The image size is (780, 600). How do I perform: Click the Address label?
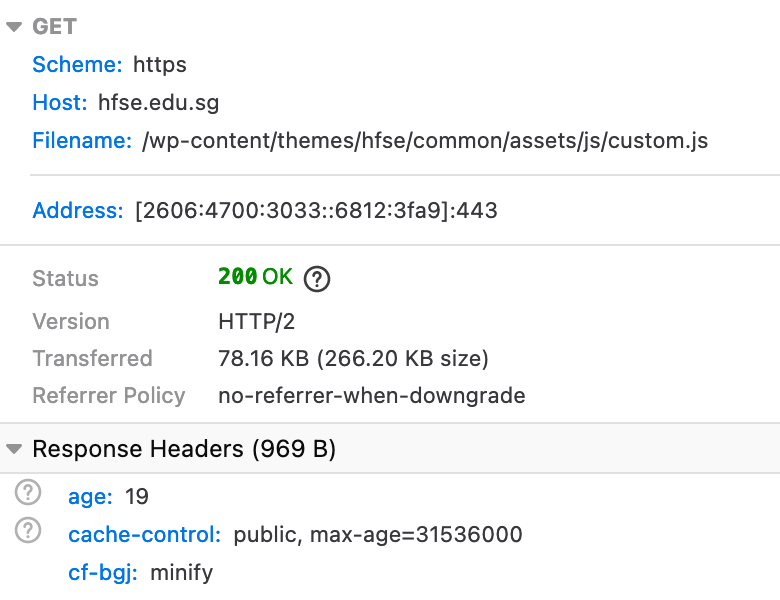(77, 210)
